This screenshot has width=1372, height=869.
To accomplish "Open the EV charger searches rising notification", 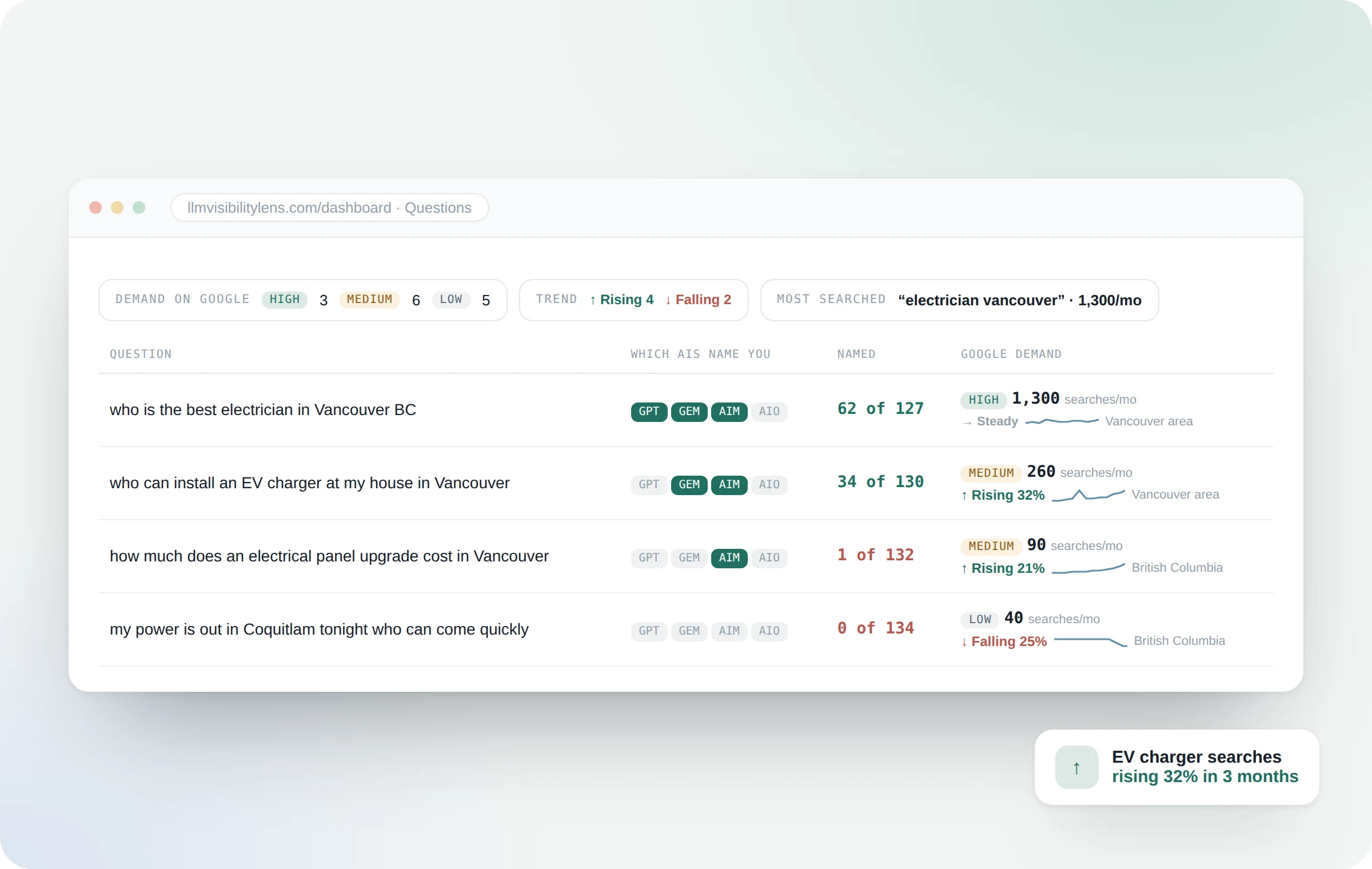I will click(x=1177, y=767).
